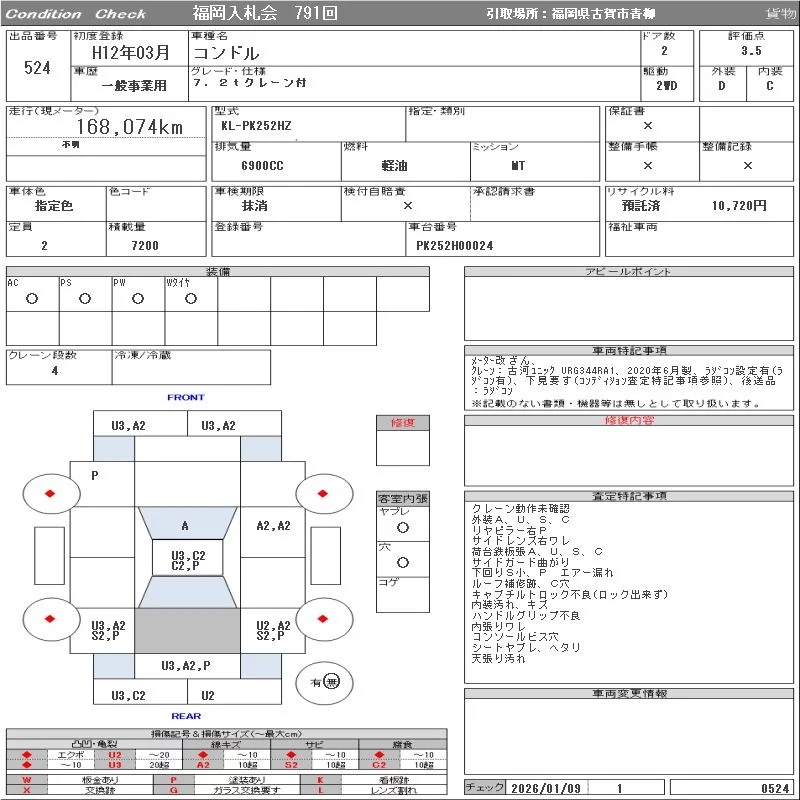The width and height of the screenshot is (800, 800).
Task: Select the lower-right tire marker on the diagram
Action: pos(321,618)
